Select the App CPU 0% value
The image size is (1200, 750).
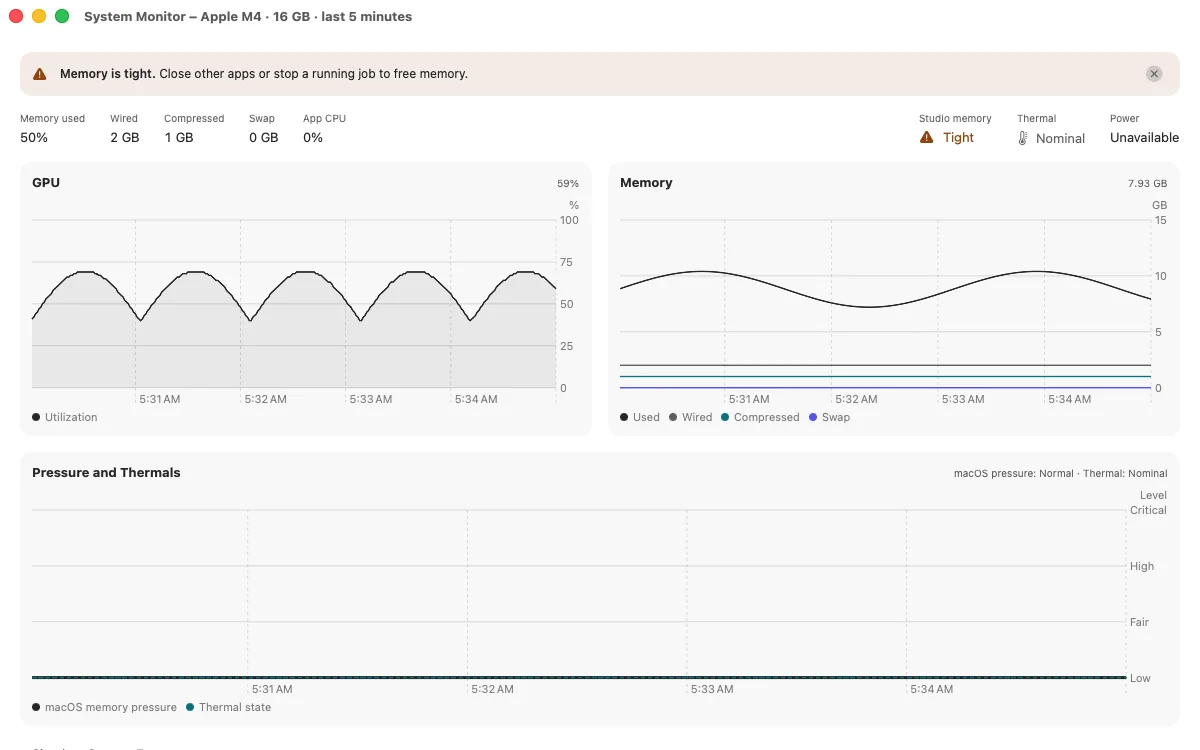313,137
